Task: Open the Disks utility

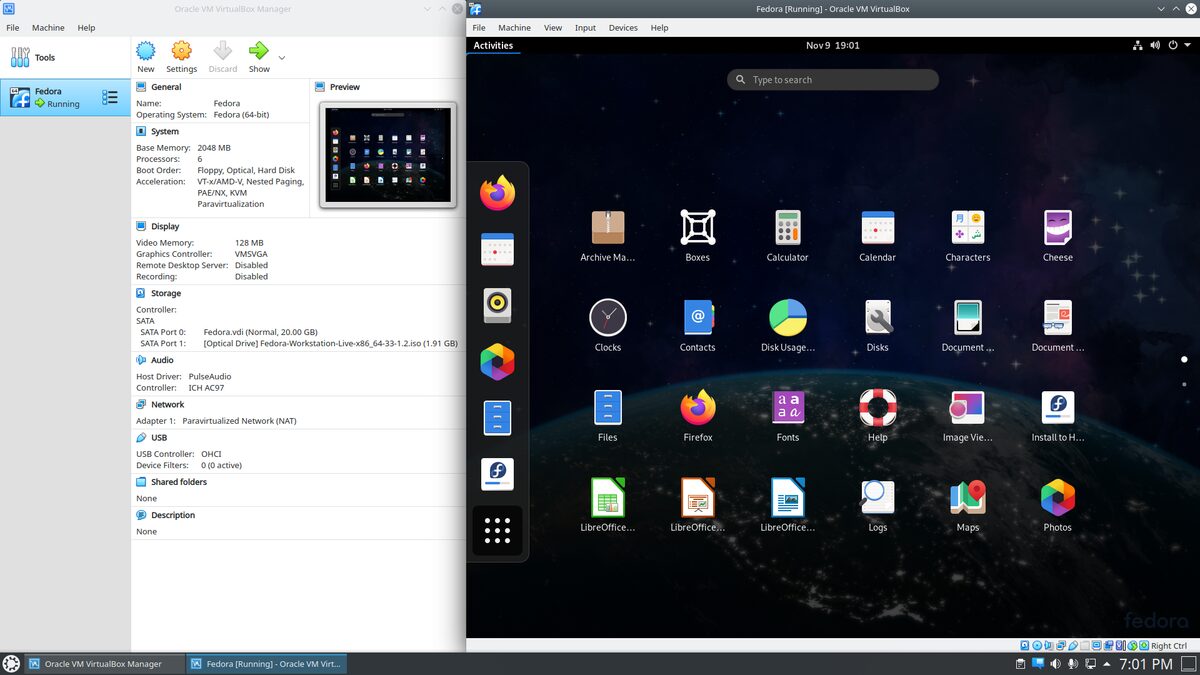Action: pyautogui.click(x=878, y=318)
